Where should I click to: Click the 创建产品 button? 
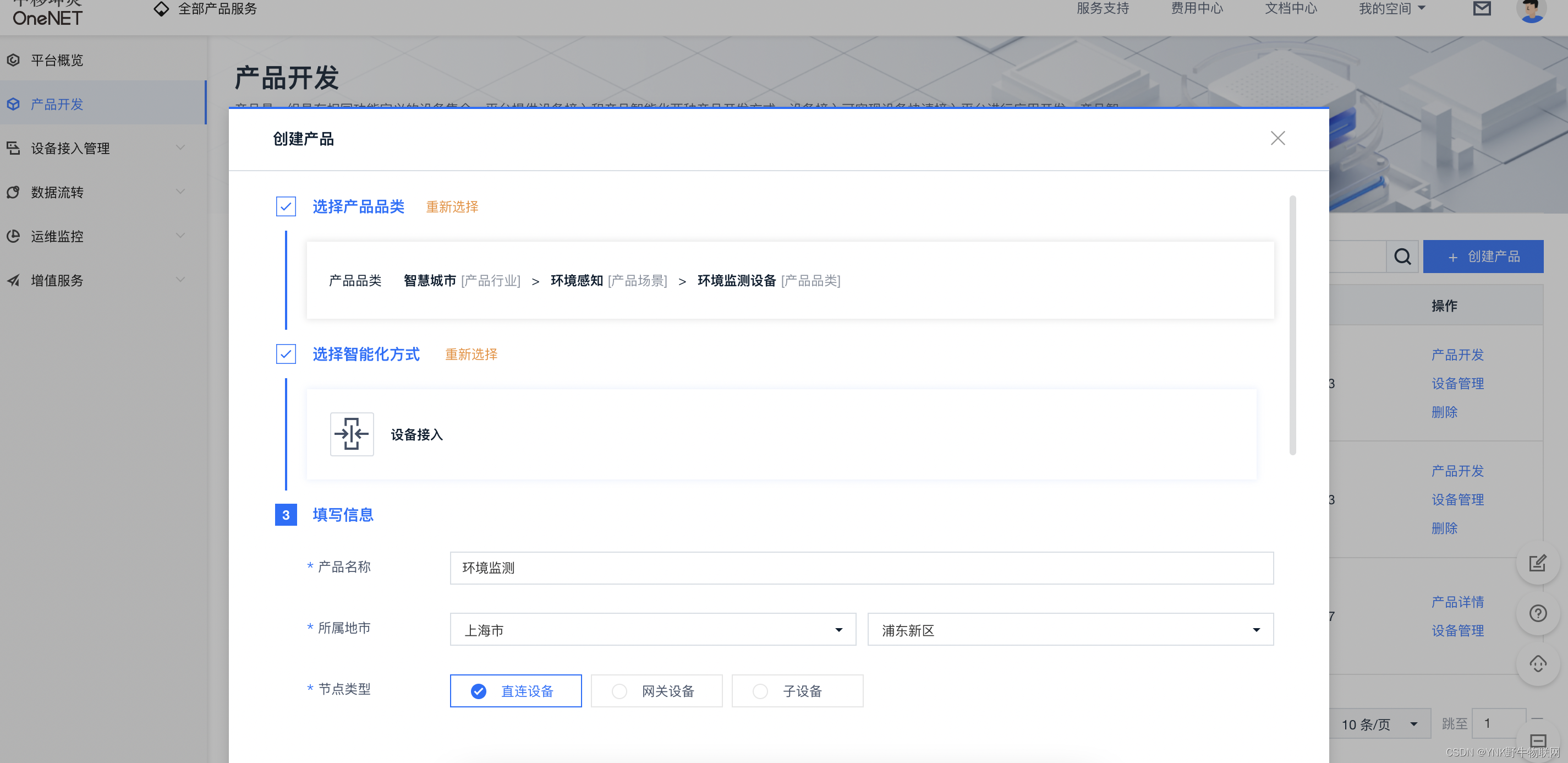coord(1483,257)
